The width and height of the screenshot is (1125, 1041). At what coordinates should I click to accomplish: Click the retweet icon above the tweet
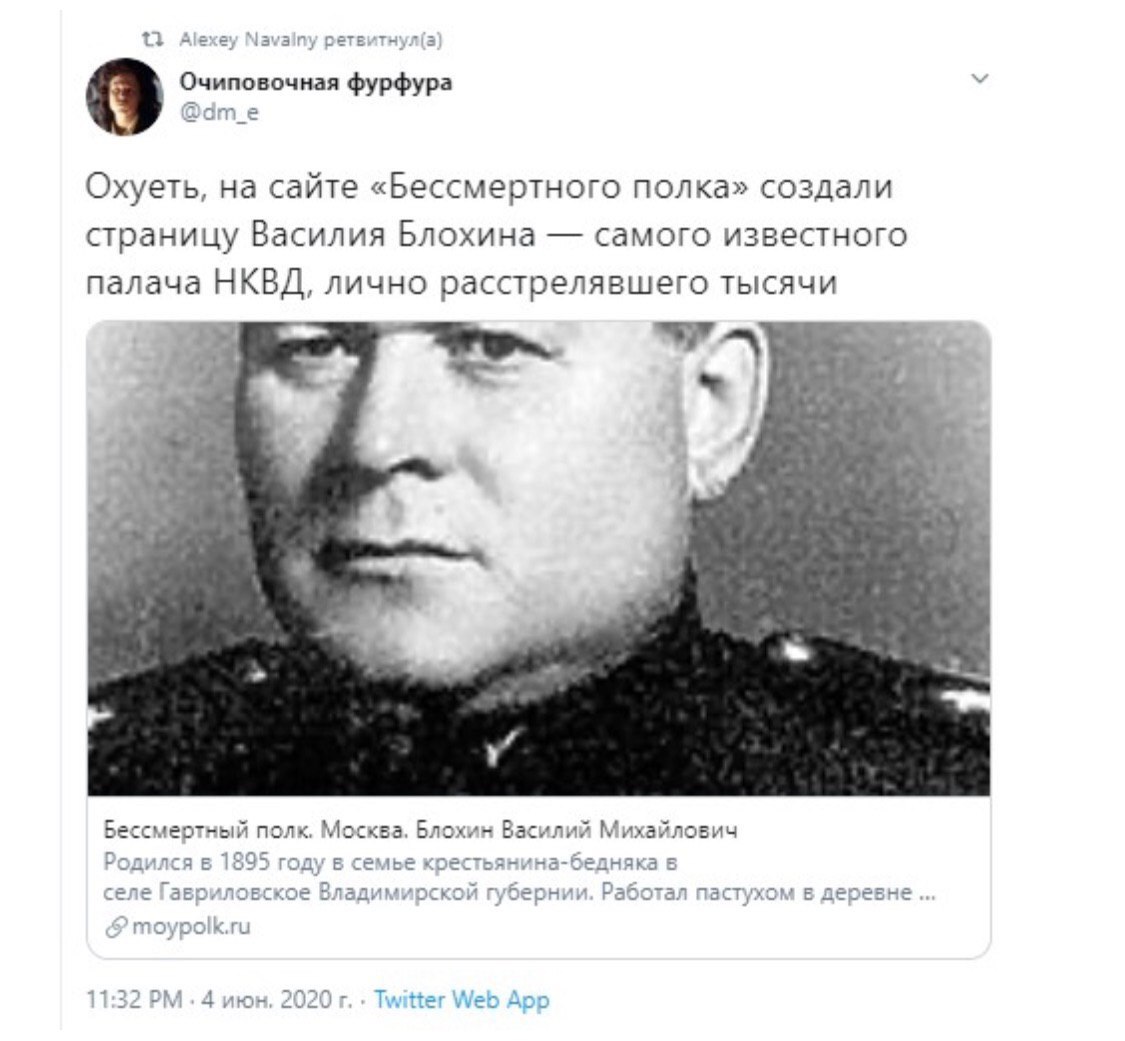pos(152,39)
